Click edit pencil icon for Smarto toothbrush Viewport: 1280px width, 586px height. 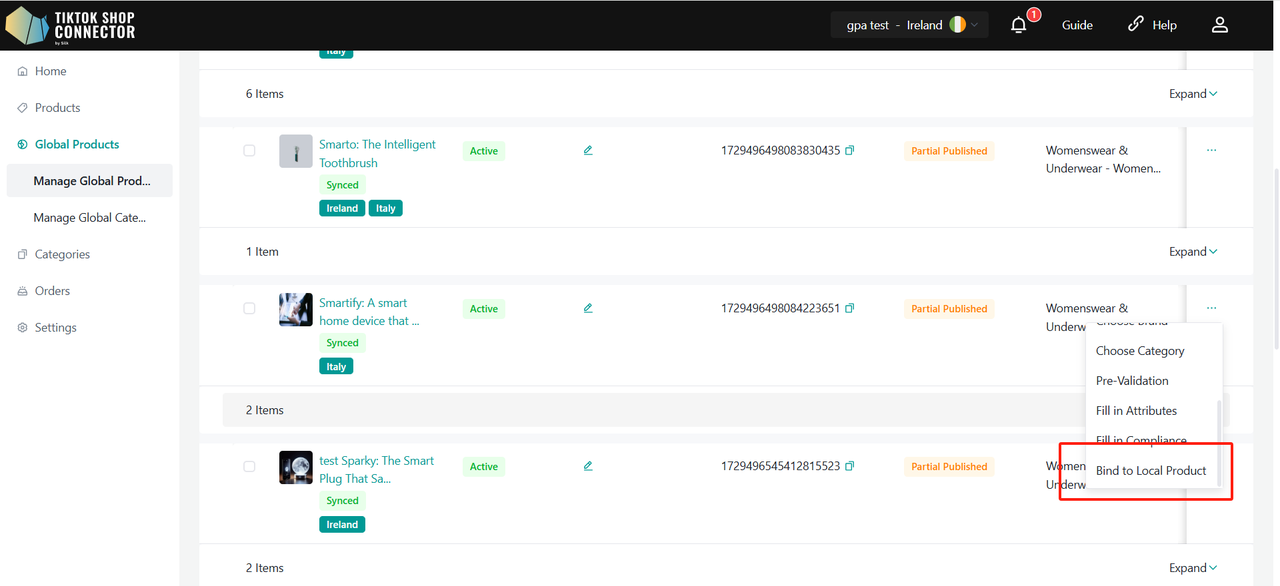tap(588, 151)
